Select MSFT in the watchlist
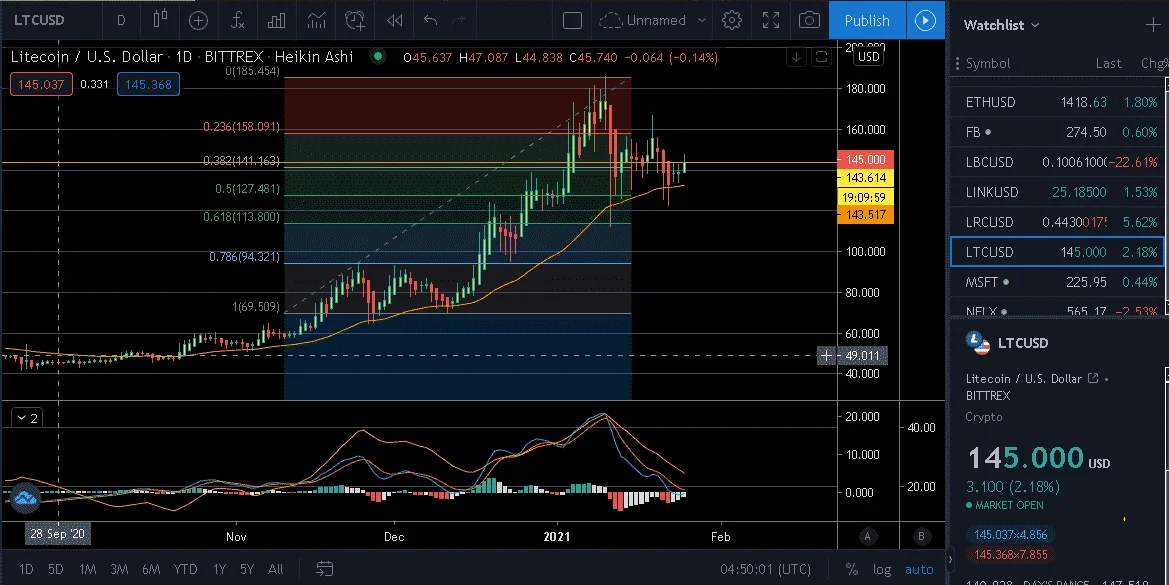 1059,282
